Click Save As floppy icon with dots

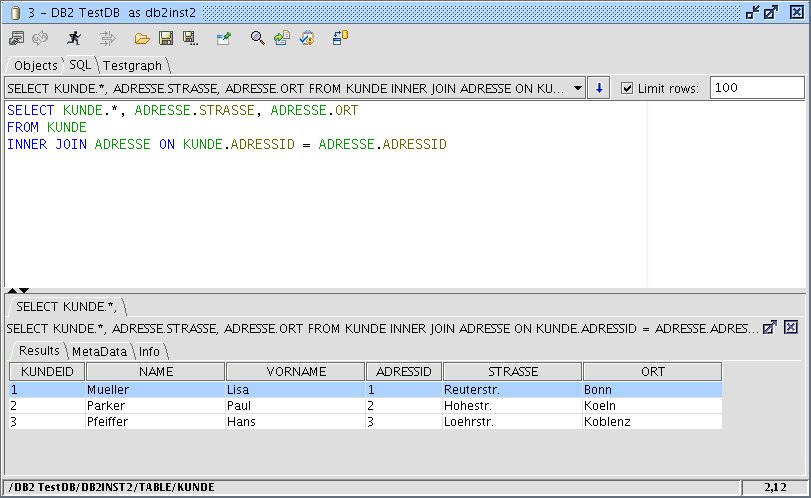pyautogui.click(x=190, y=38)
